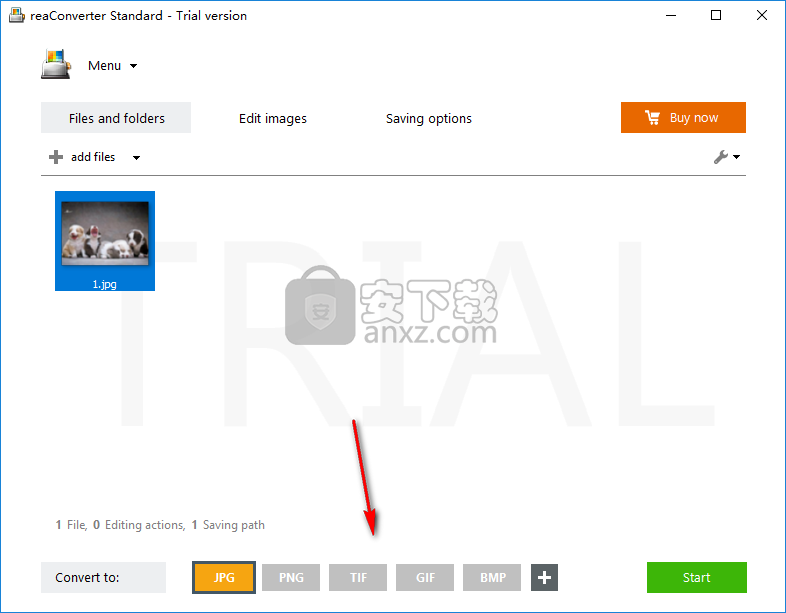Viewport: 786px width, 613px height.
Task: Open the Edit images tab
Action: point(273,118)
